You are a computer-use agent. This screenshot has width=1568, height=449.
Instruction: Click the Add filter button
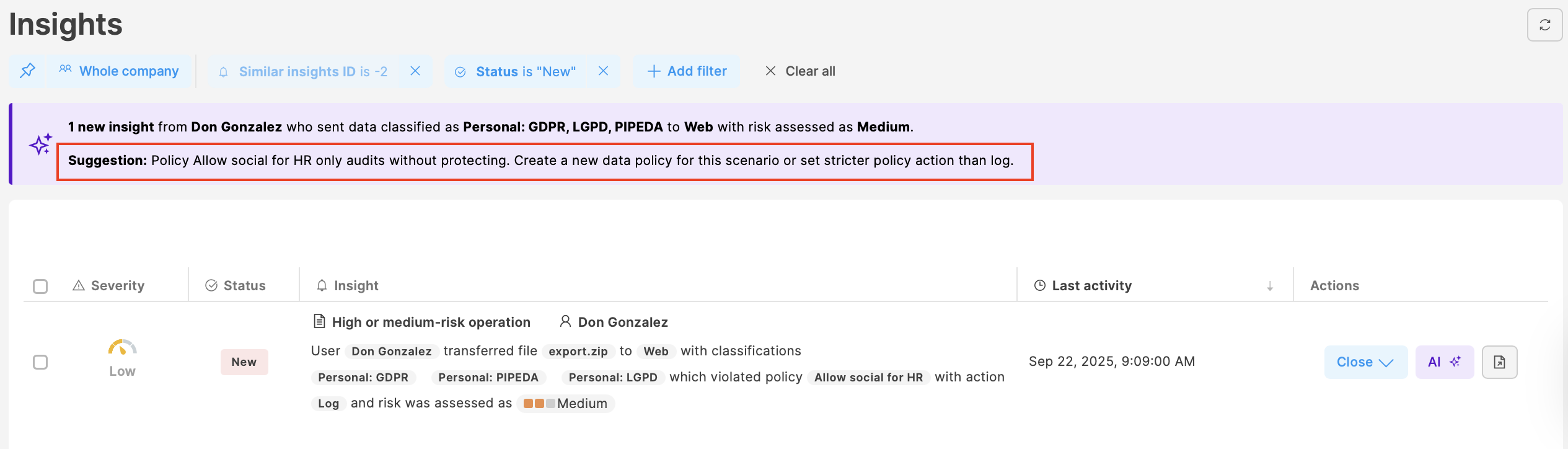(687, 71)
